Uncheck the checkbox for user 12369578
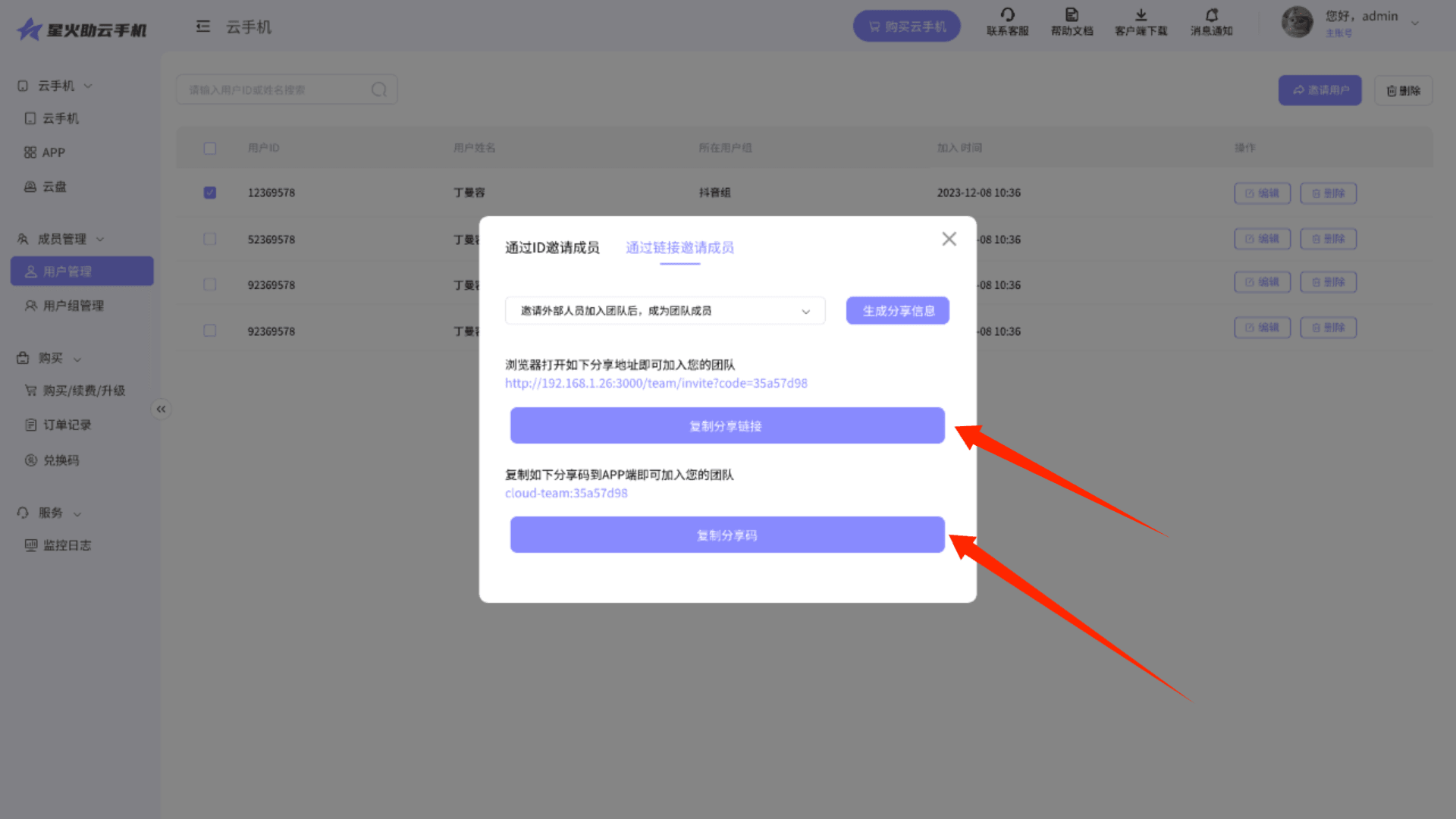This screenshot has width=1456, height=819. coord(210,193)
